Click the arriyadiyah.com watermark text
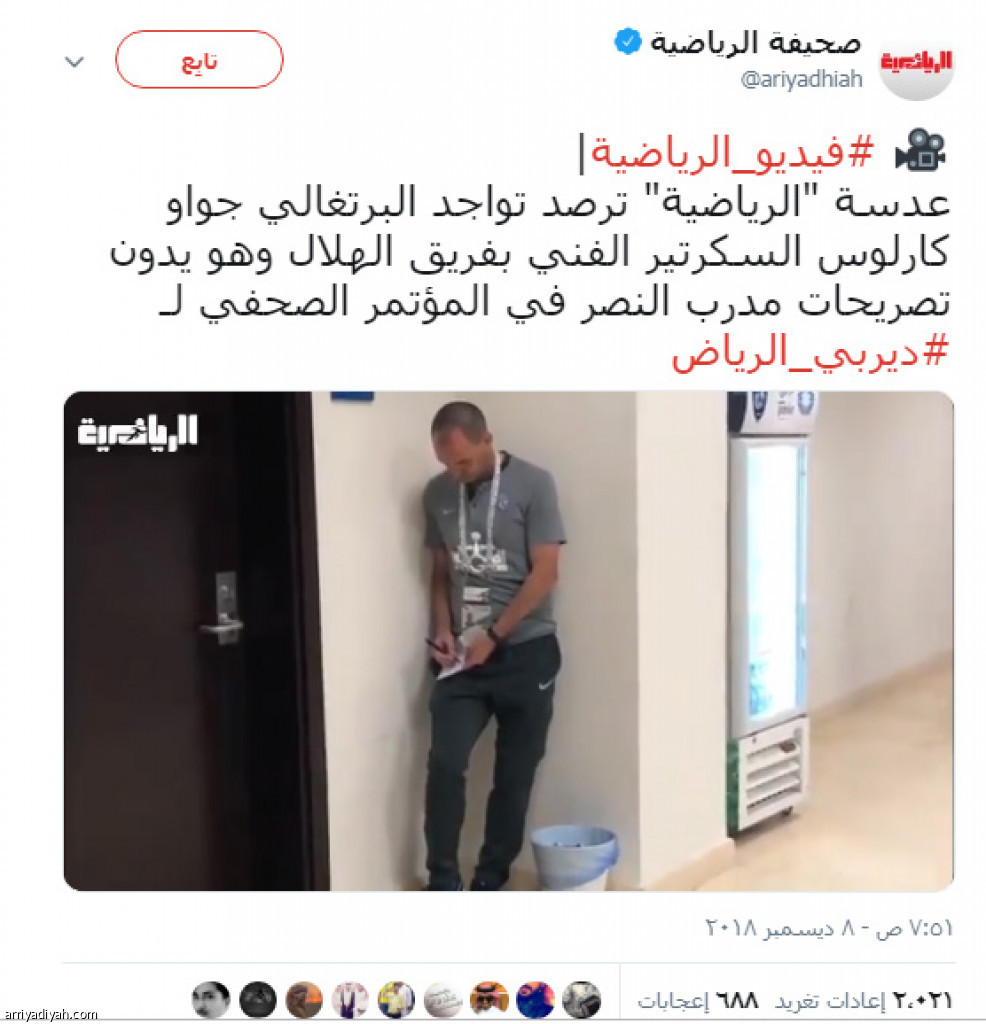This screenshot has height=1024, width=986. point(51,1014)
